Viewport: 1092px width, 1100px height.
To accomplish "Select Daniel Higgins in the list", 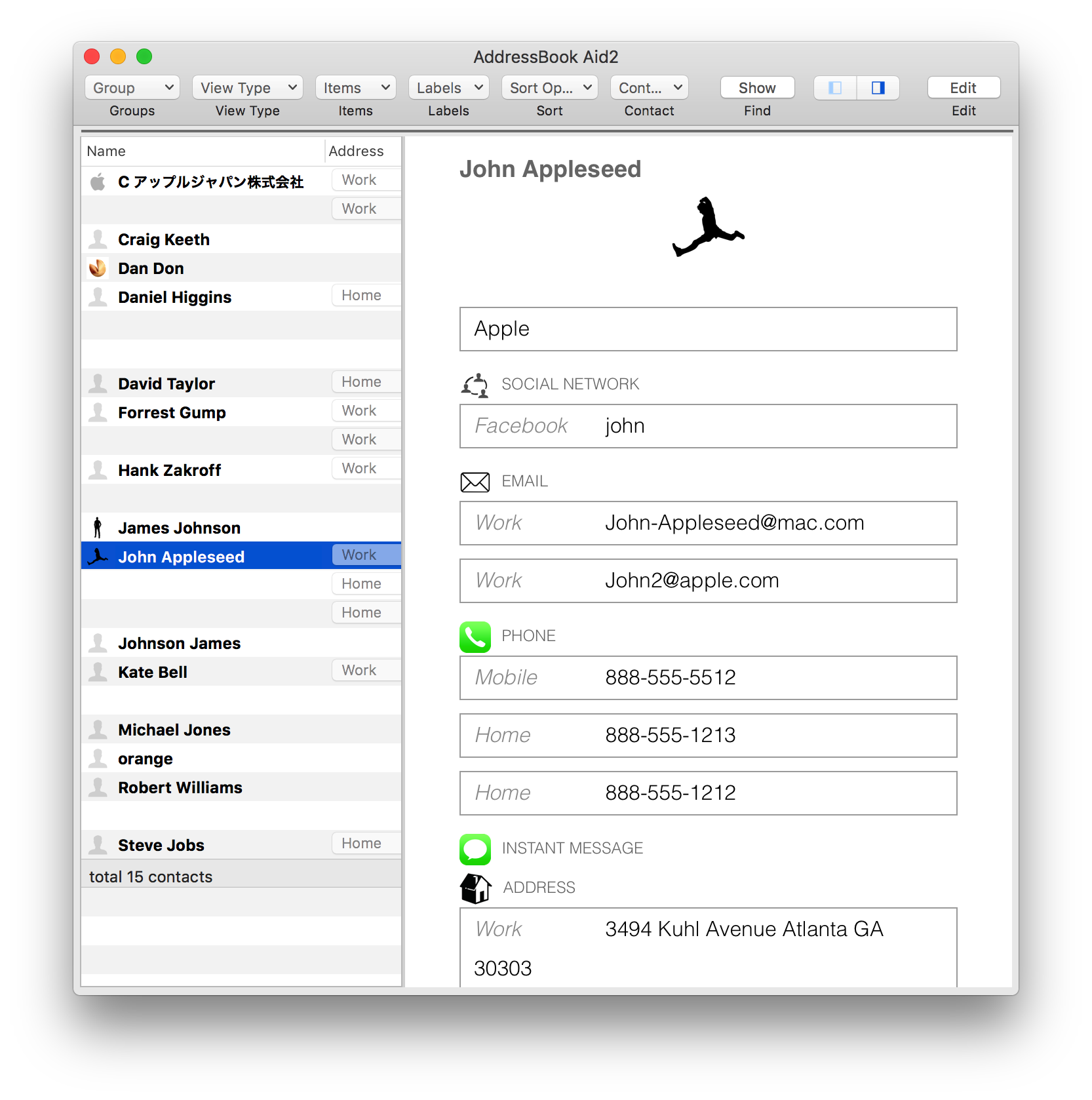I will [x=241, y=297].
